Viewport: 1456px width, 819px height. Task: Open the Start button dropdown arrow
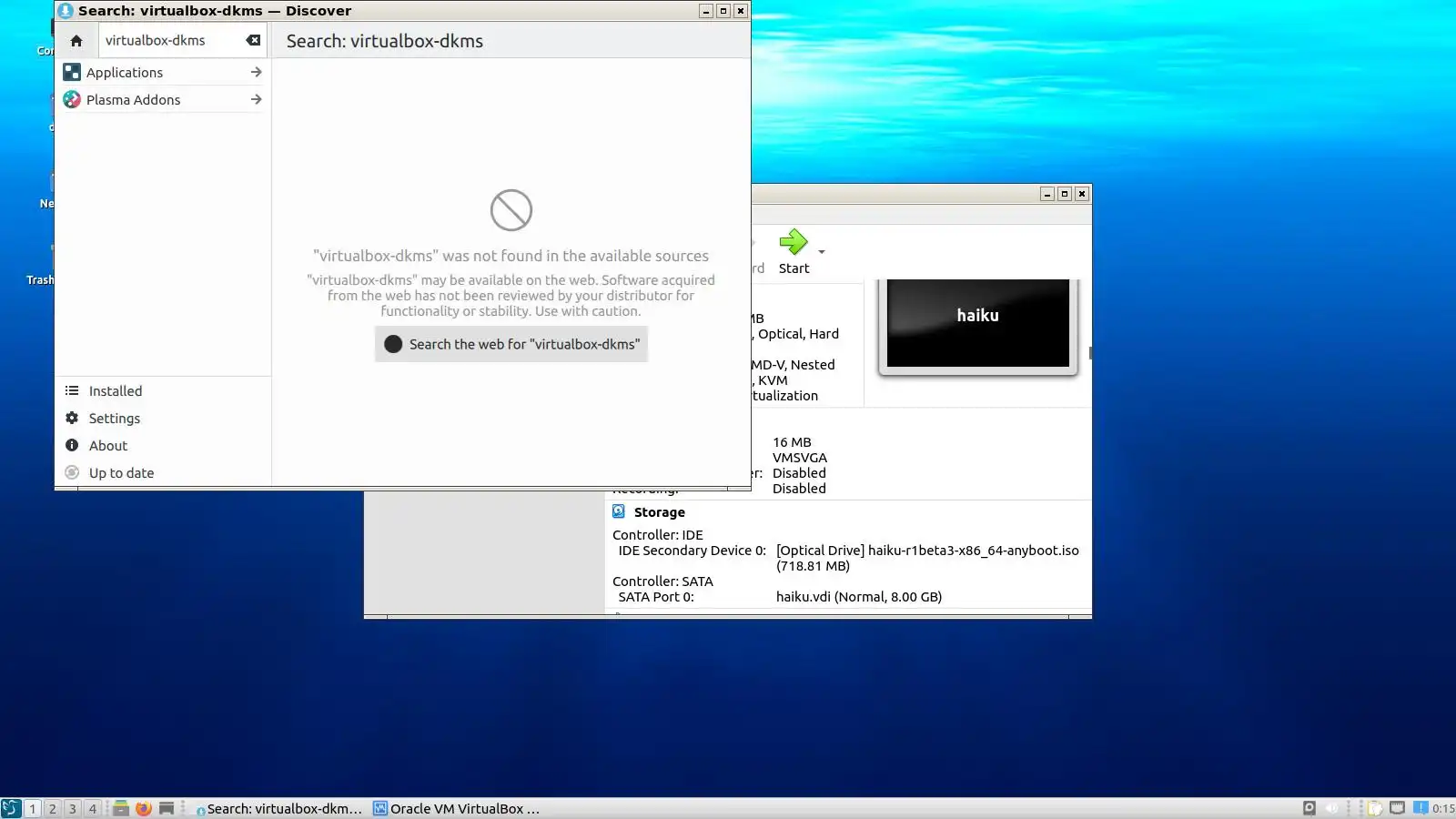pyautogui.click(x=822, y=252)
